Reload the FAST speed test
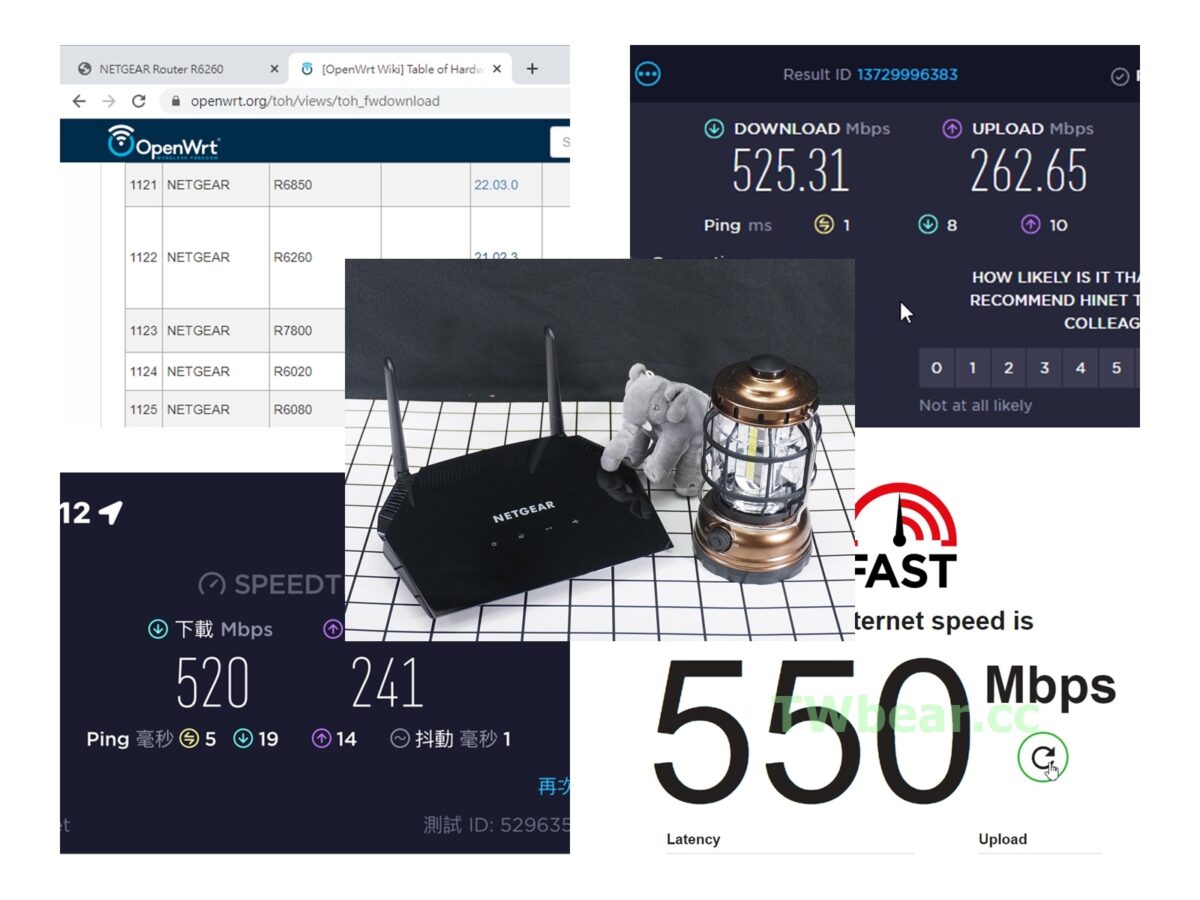The image size is (1200, 900). click(x=1043, y=758)
